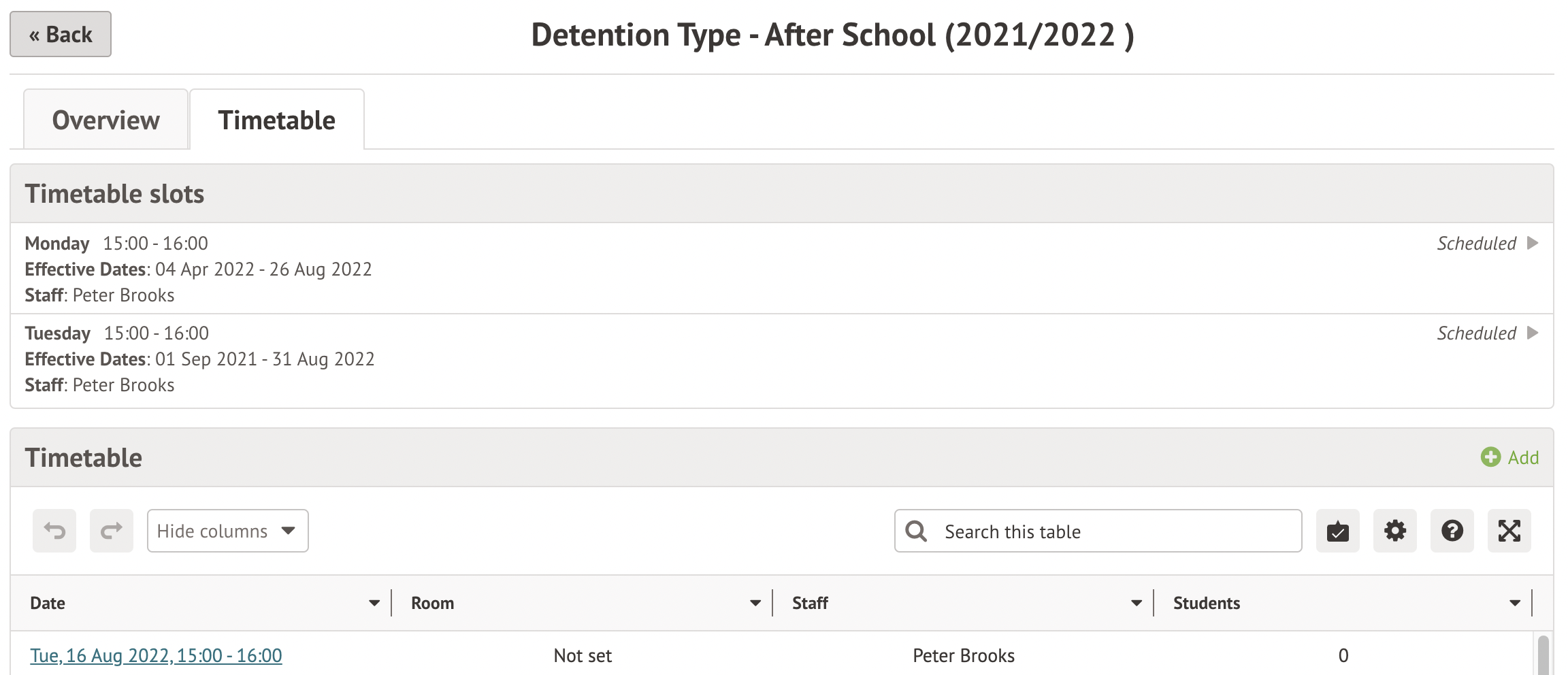Switch to the Overview tab
The height and width of the screenshot is (675, 1568).
click(x=106, y=120)
